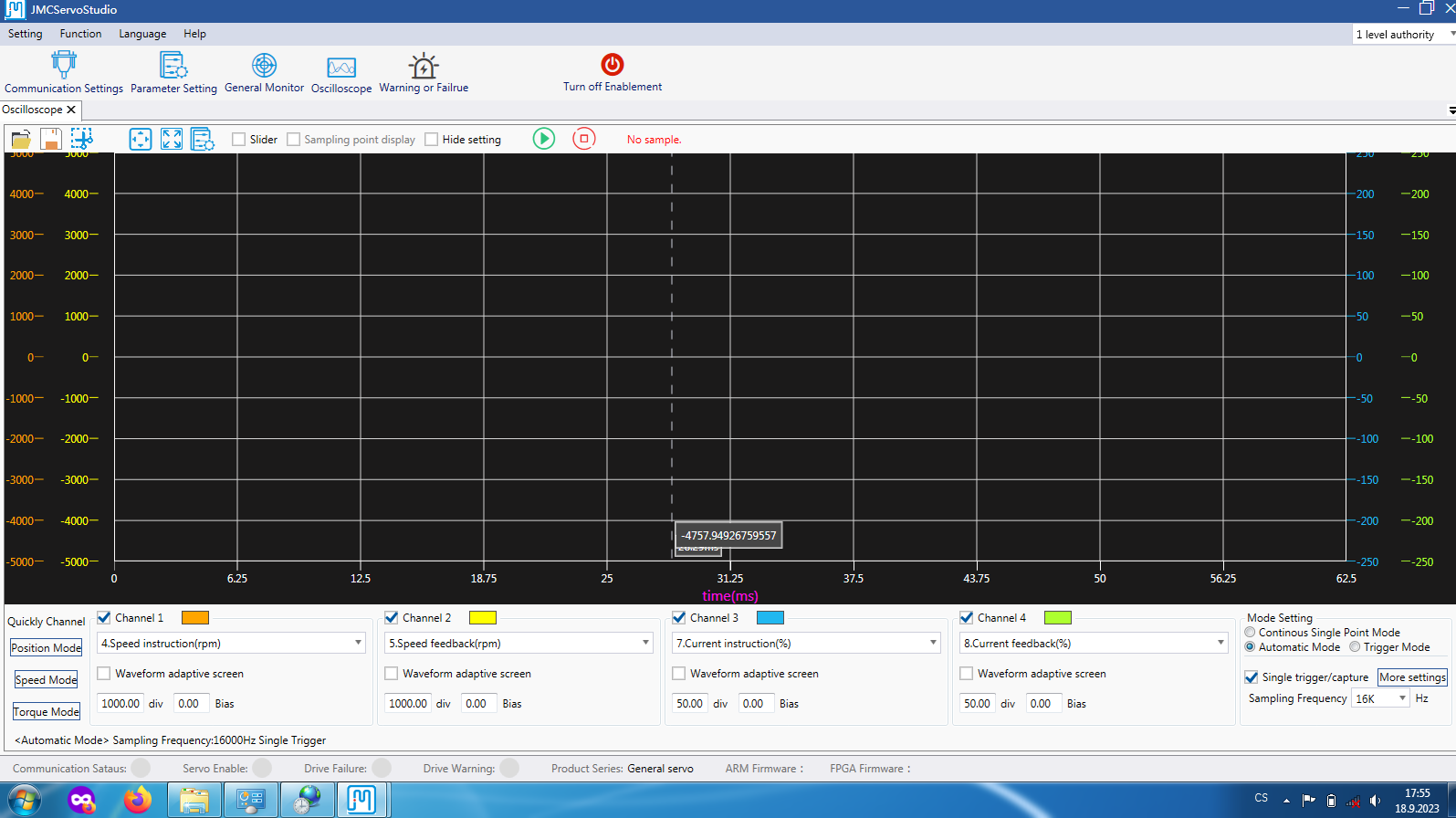Image resolution: width=1456 pixels, height=818 pixels.
Task: Start sampling with the green play button
Action: [x=544, y=139]
